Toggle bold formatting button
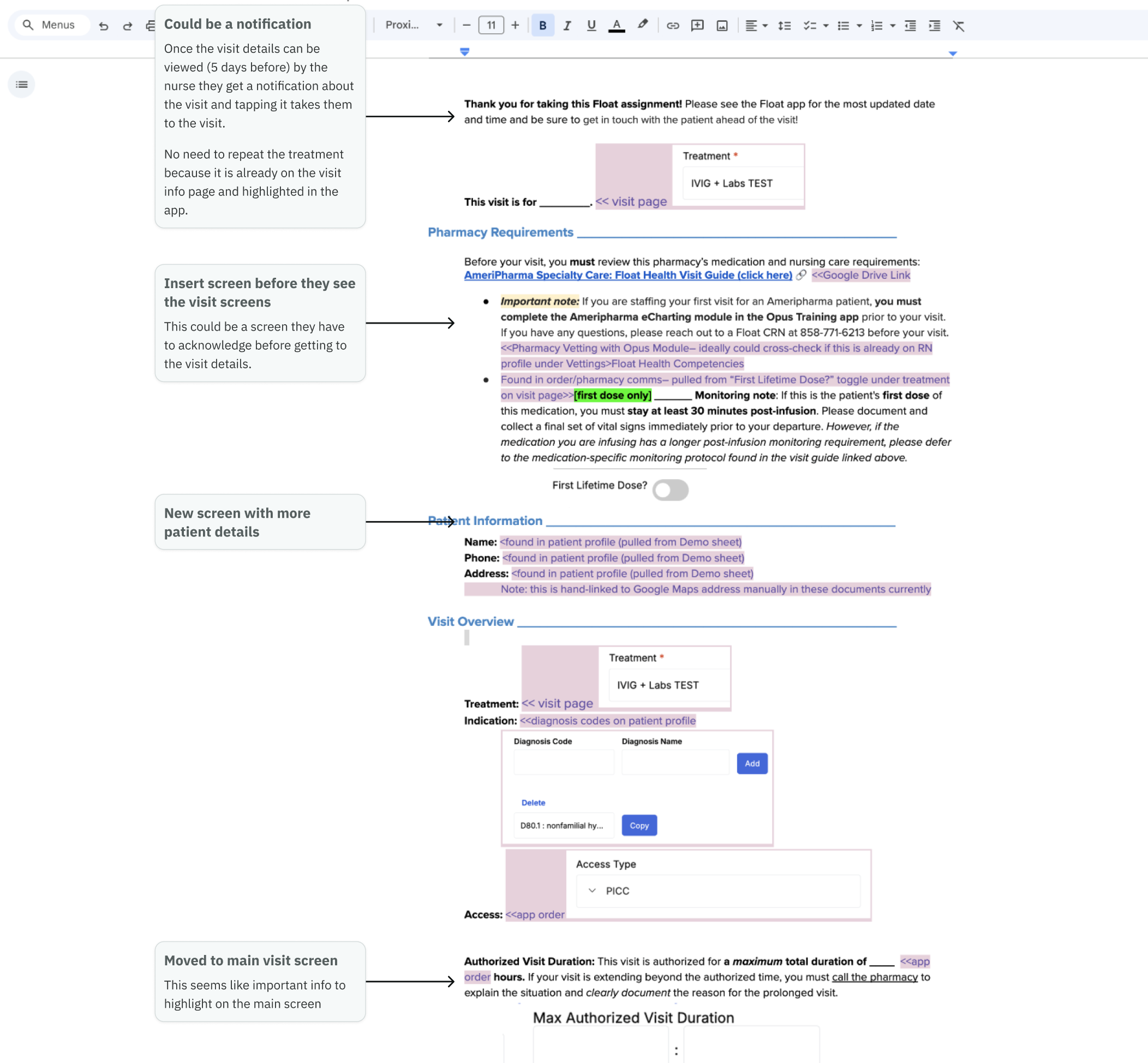 point(542,25)
